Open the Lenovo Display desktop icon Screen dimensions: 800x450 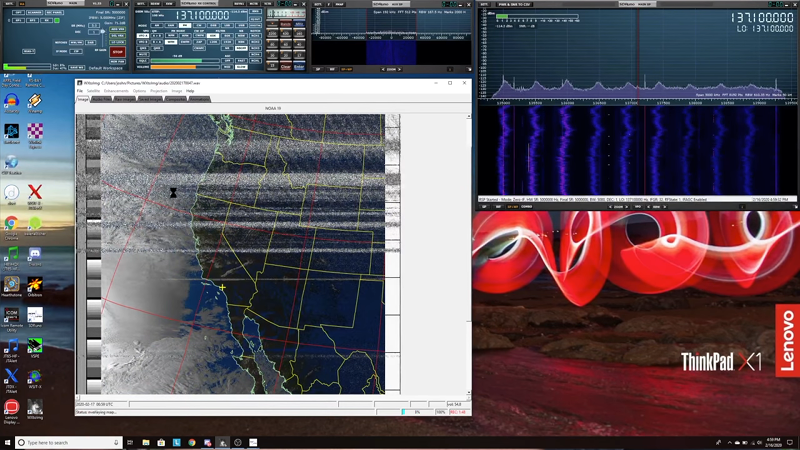point(11,407)
